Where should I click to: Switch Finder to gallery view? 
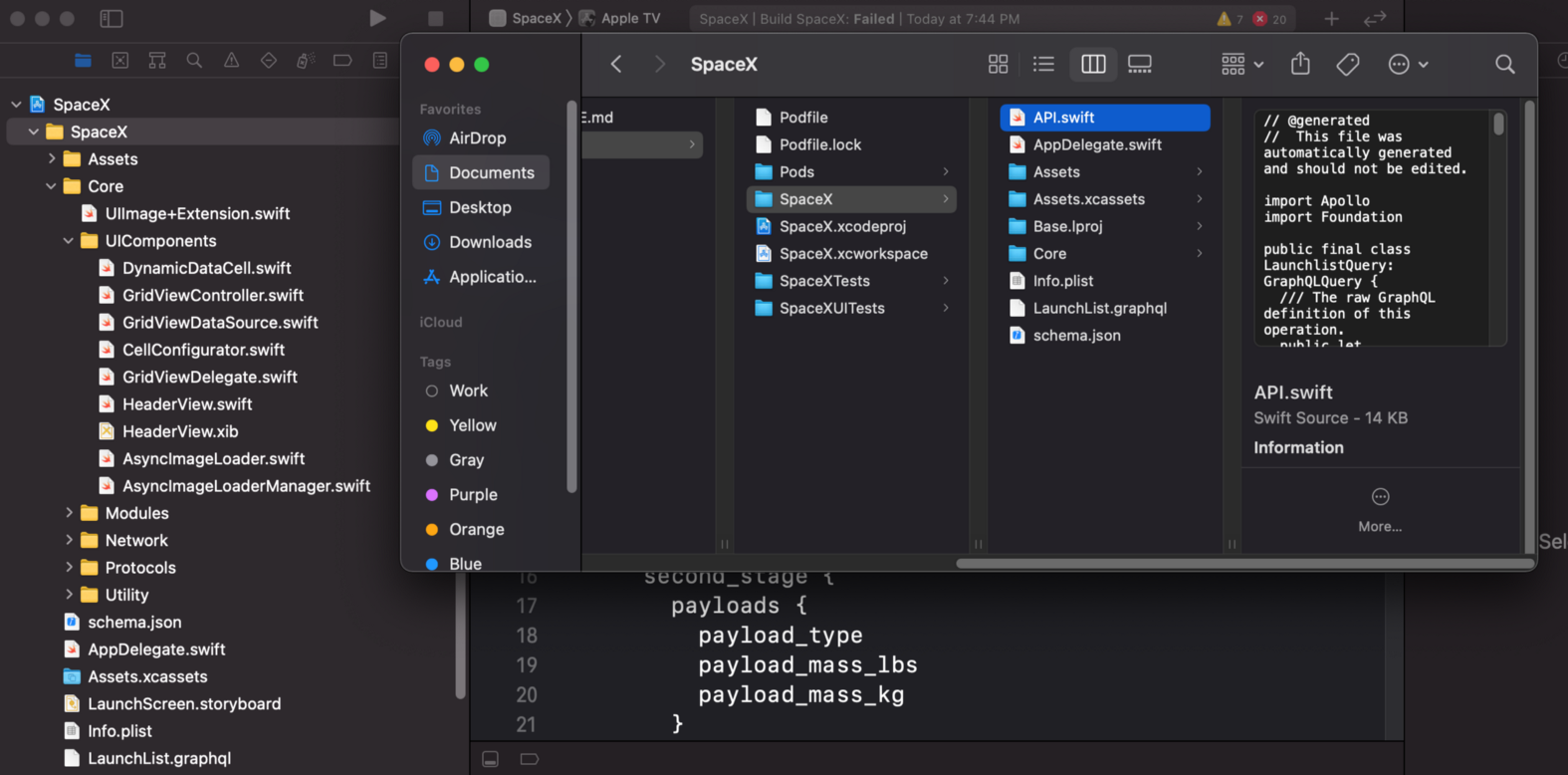[x=1140, y=64]
